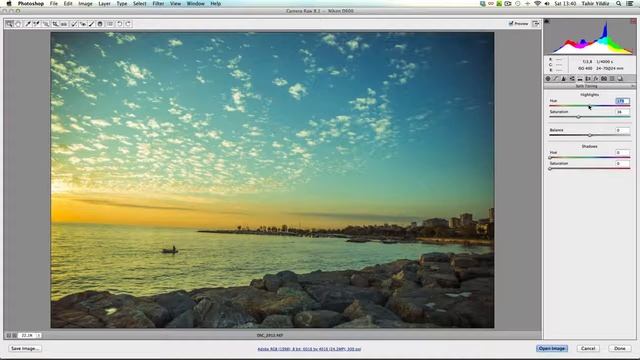Select the Adjustment Brush tool
The width and height of the screenshot is (640, 360).
[x=91, y=24]
